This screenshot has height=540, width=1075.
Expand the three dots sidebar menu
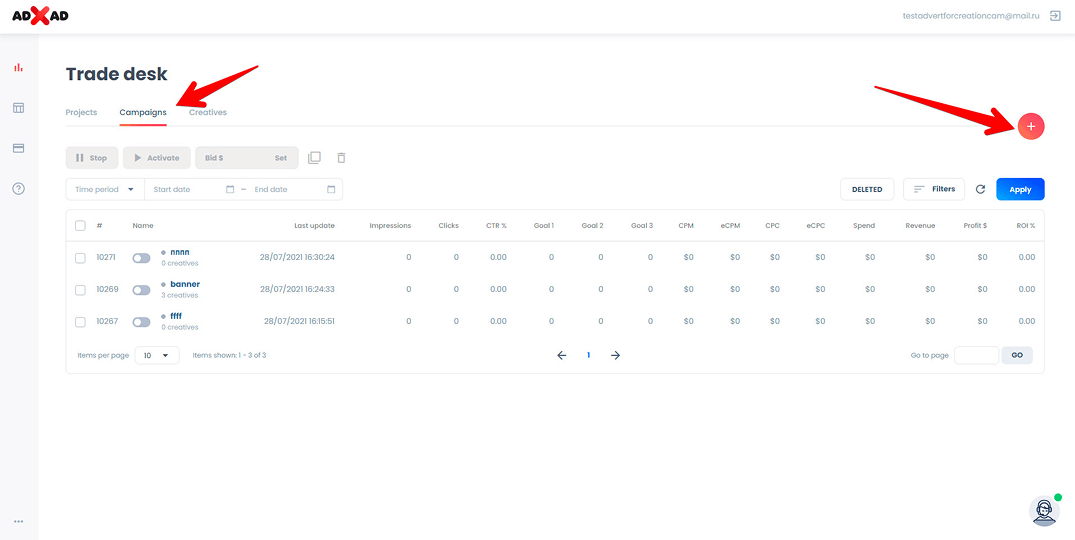[x=18, y=521]
